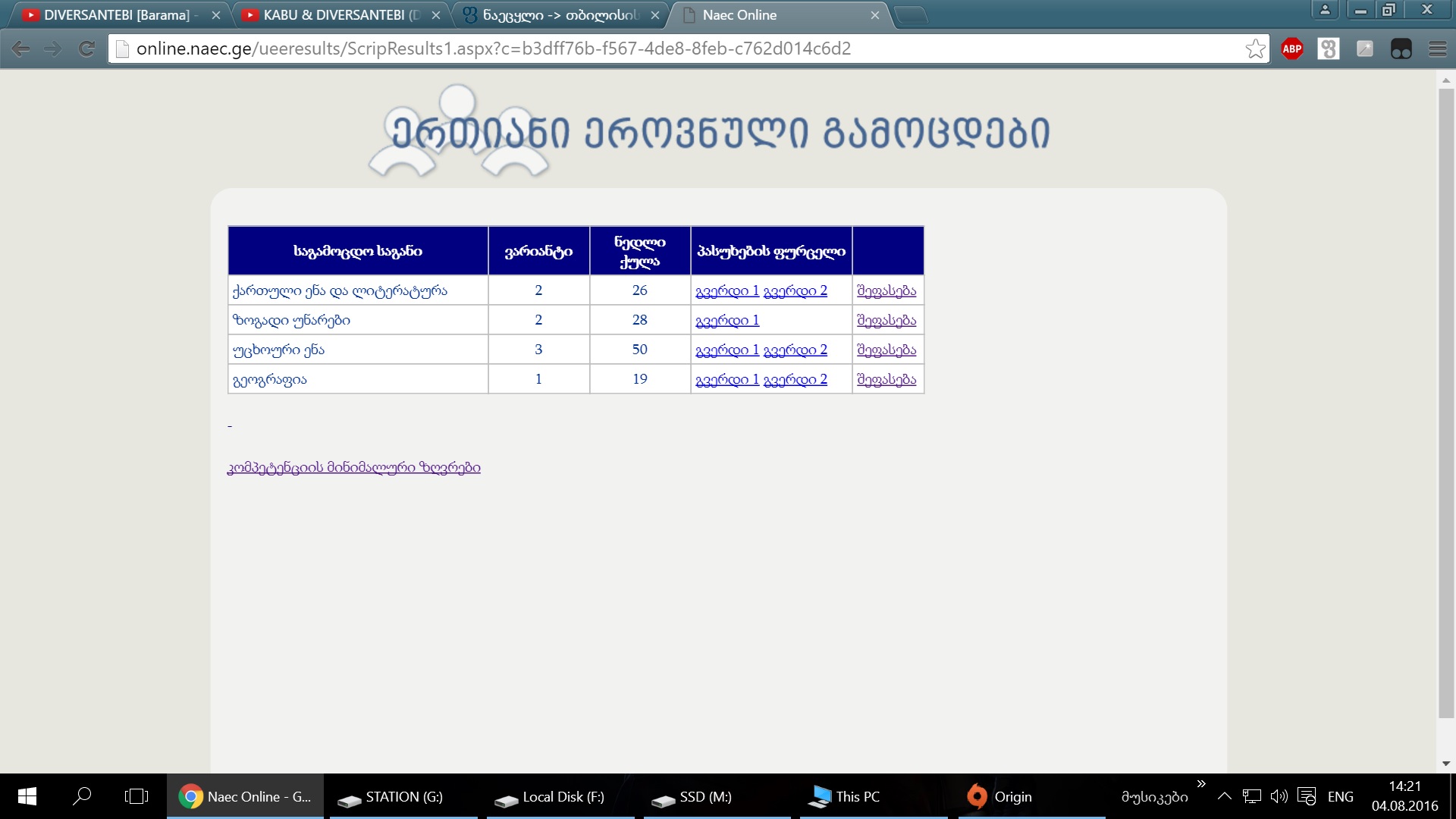
Task: Click the dark mask extension icon
Action: pos(1401,49)
